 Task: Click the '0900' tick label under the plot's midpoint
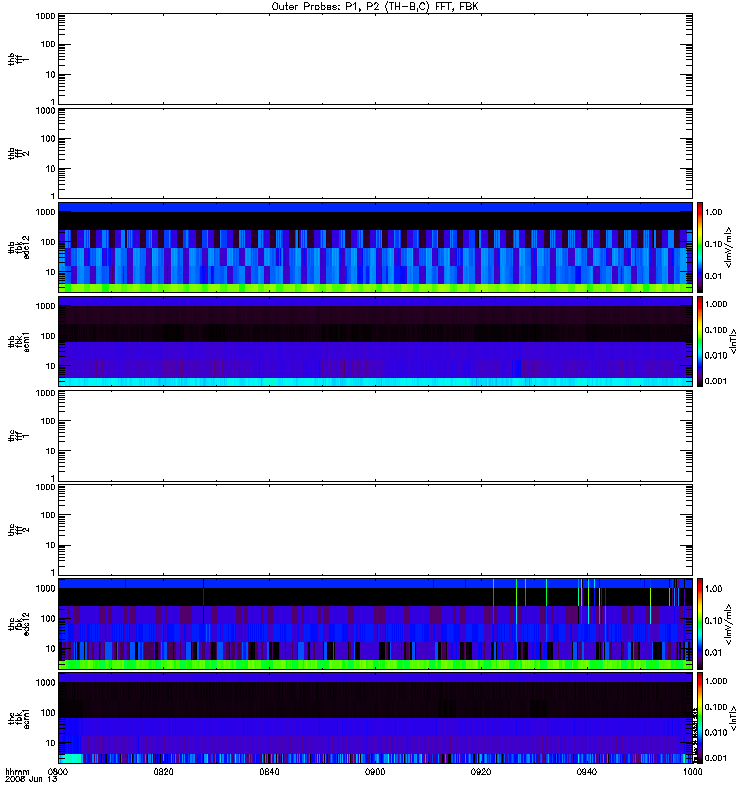375,772
